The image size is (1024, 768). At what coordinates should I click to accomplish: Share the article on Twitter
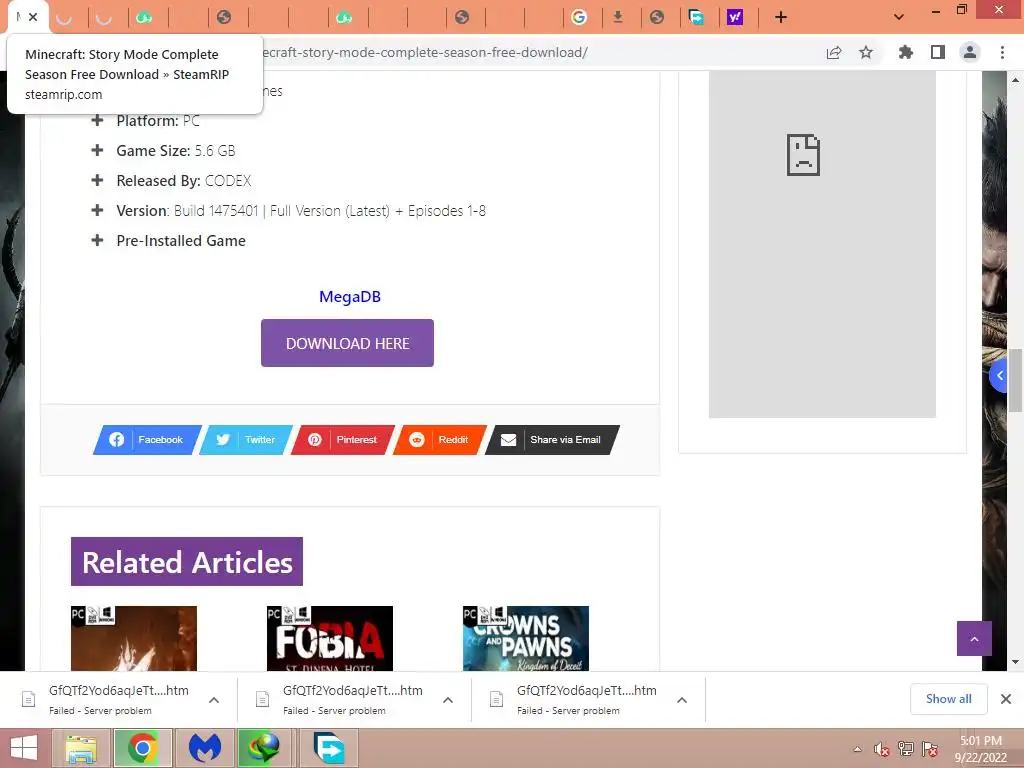click(246, 440)
